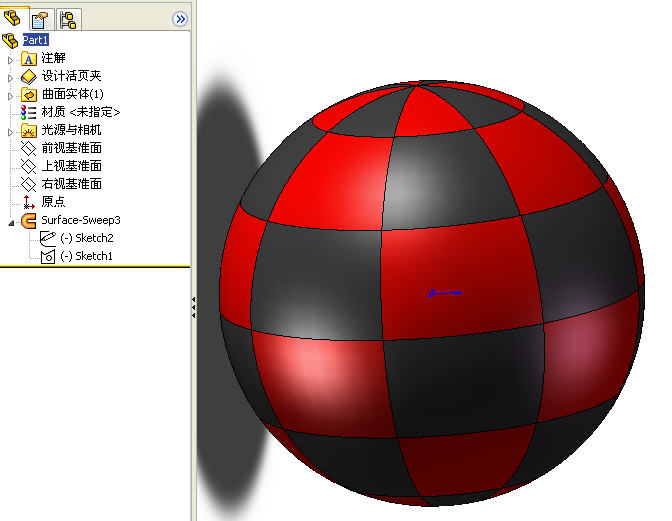The image size is (672, 521).
Task: Expand the 注解 annotations folder
Action: coord(10,60)
